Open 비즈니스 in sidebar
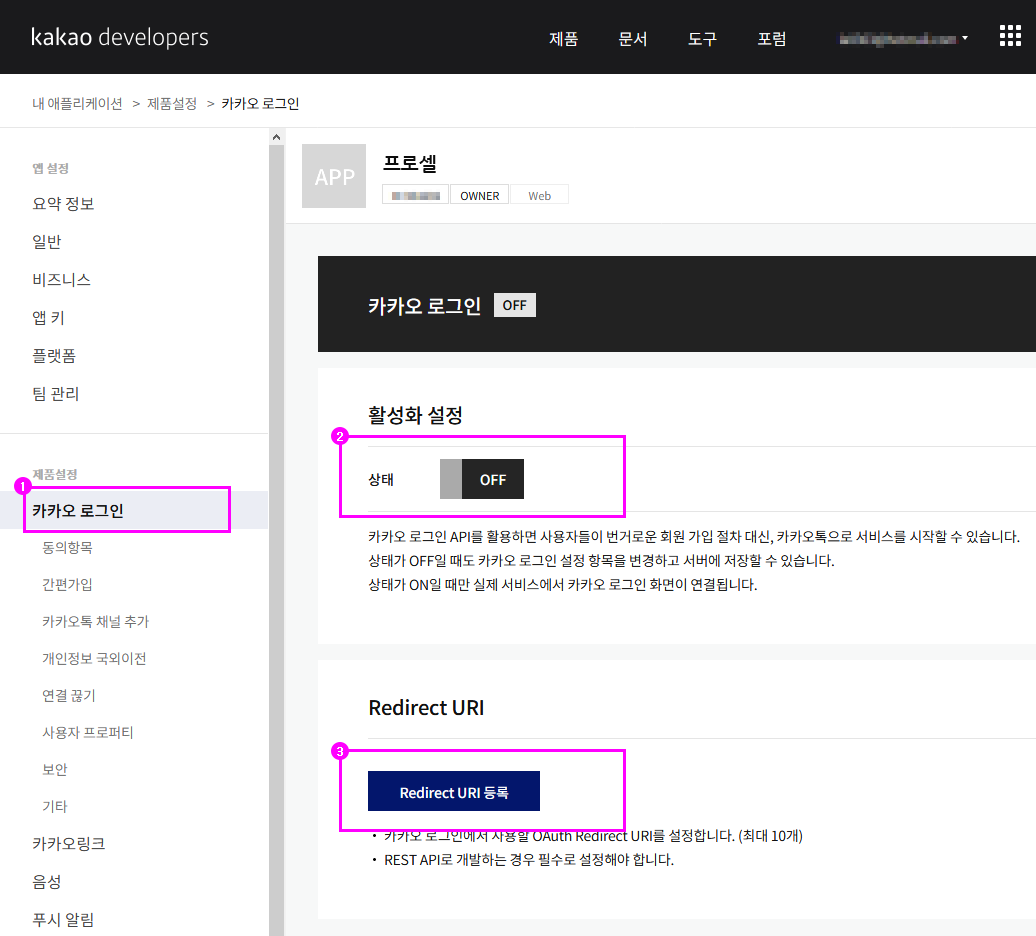The image size is (1036, 936). point(61,279)
